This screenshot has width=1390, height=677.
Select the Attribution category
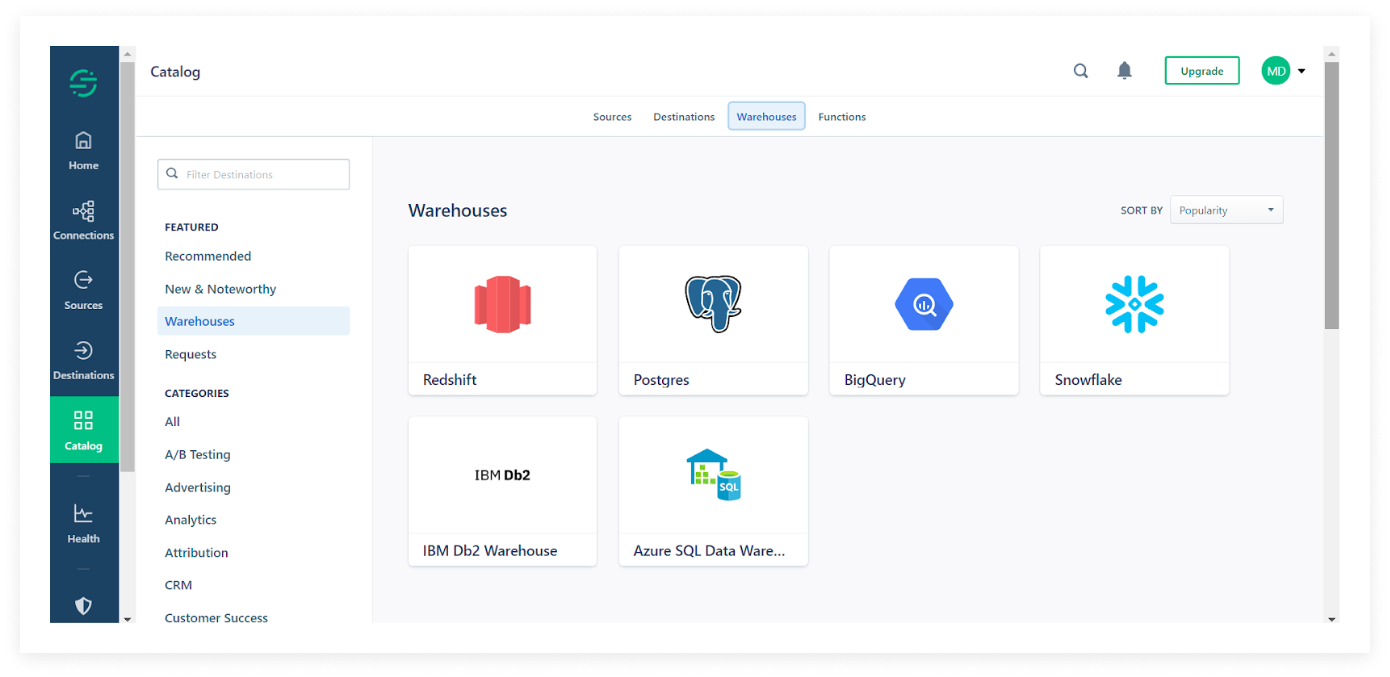point(196,553)
